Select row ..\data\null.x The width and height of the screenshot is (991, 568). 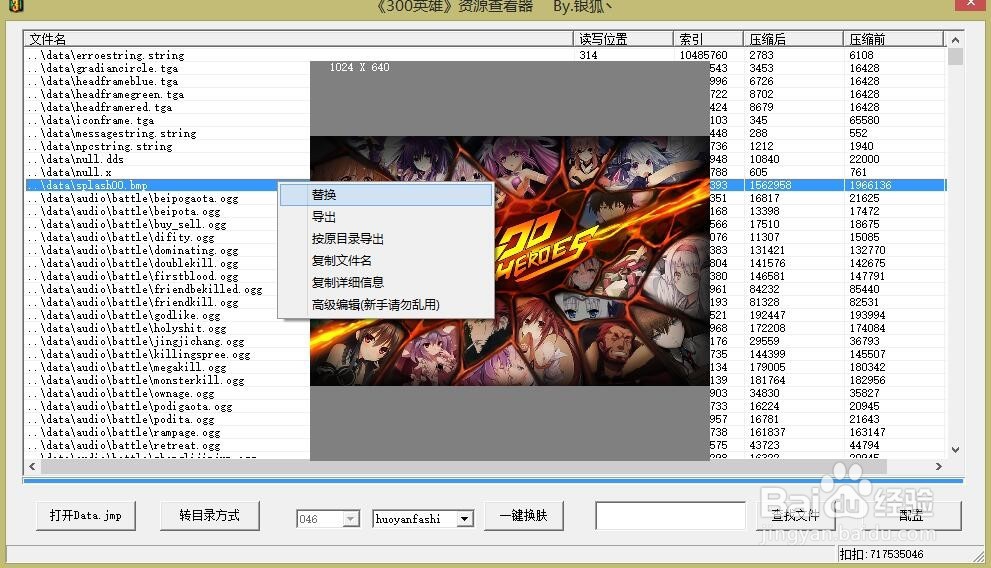point(485,172)
